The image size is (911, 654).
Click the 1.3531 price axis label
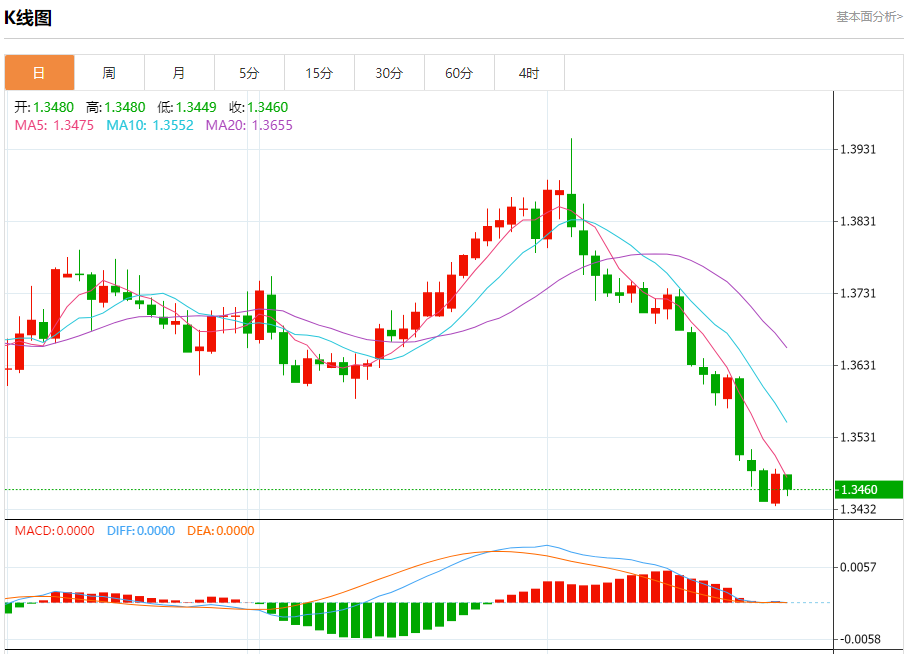(x=858, y=437)
